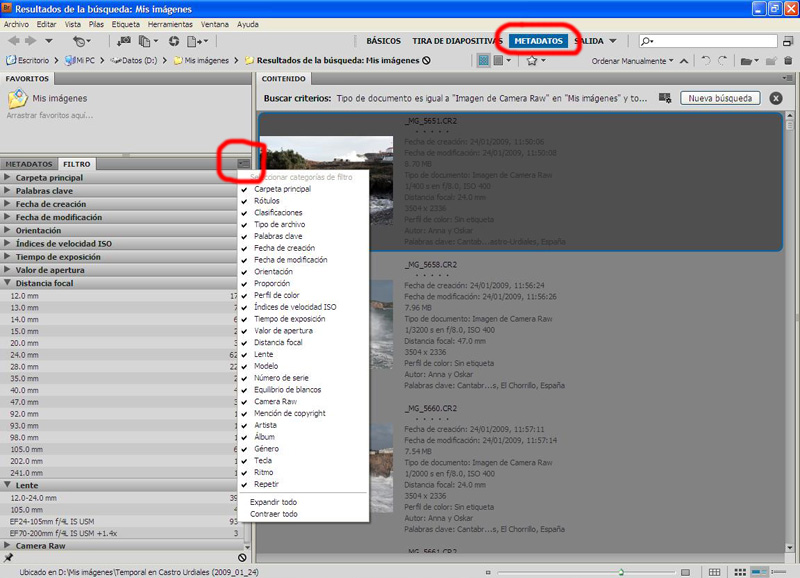This screenshot has width=800, height=578.
Task: Open the refine stack icon menu
Action: point(148,41)
